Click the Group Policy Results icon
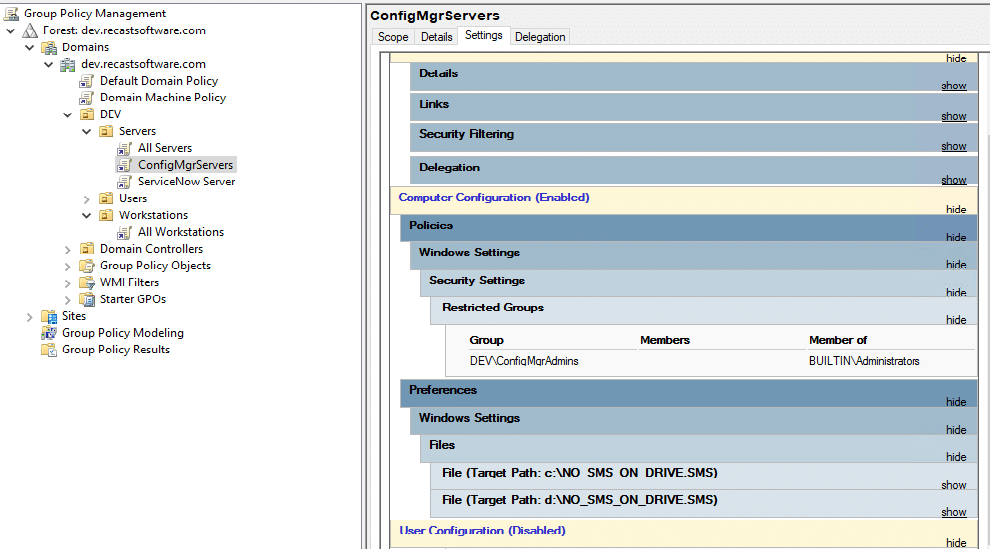 click(48, 350)
